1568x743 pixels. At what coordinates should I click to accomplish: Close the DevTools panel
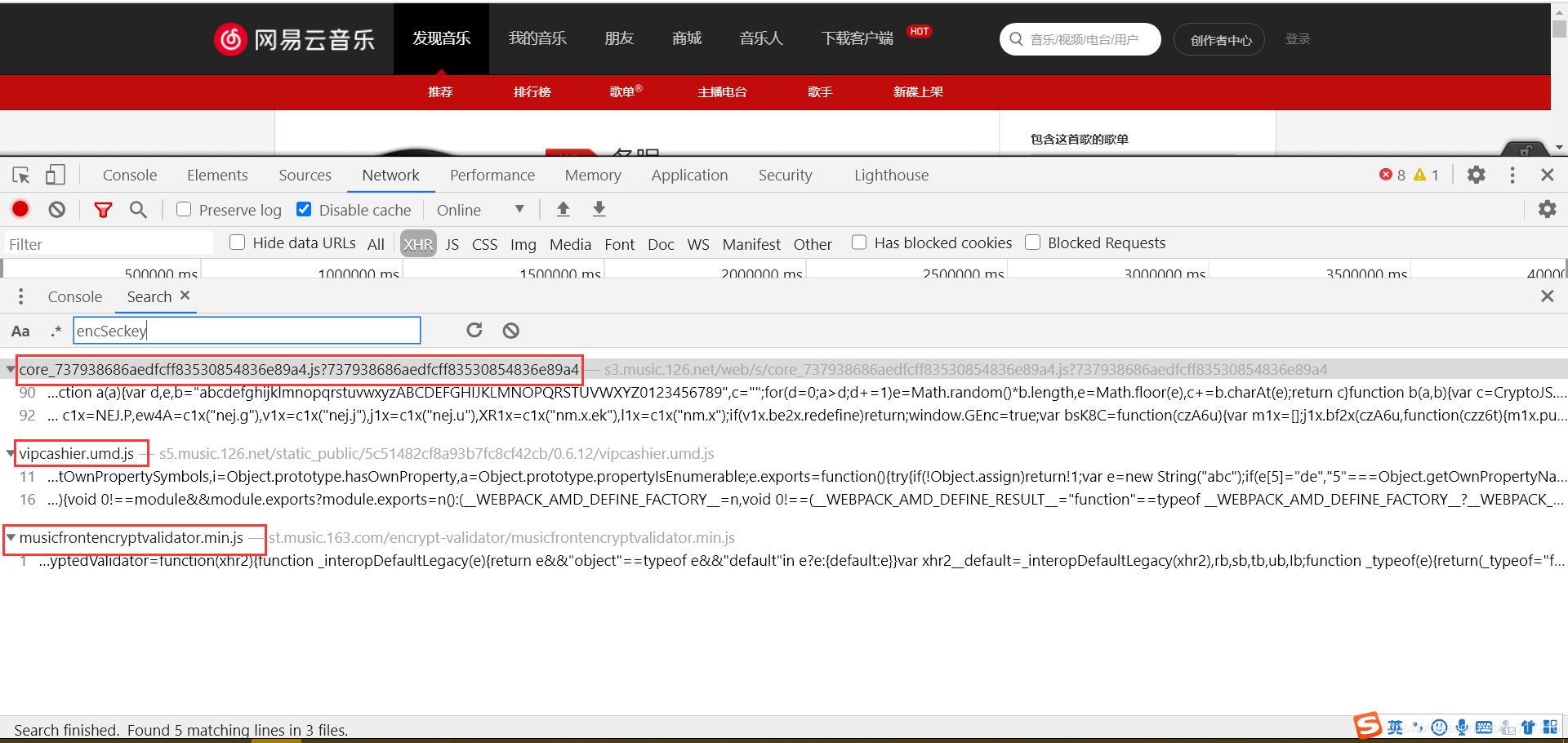[x=1547, y=175]
